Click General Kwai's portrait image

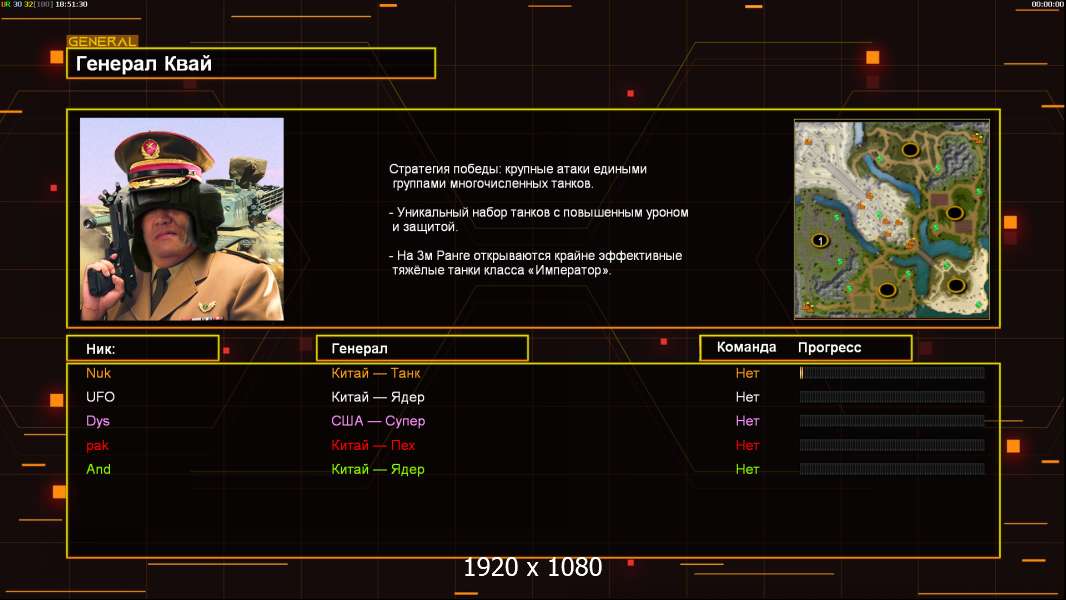(182, 219)
